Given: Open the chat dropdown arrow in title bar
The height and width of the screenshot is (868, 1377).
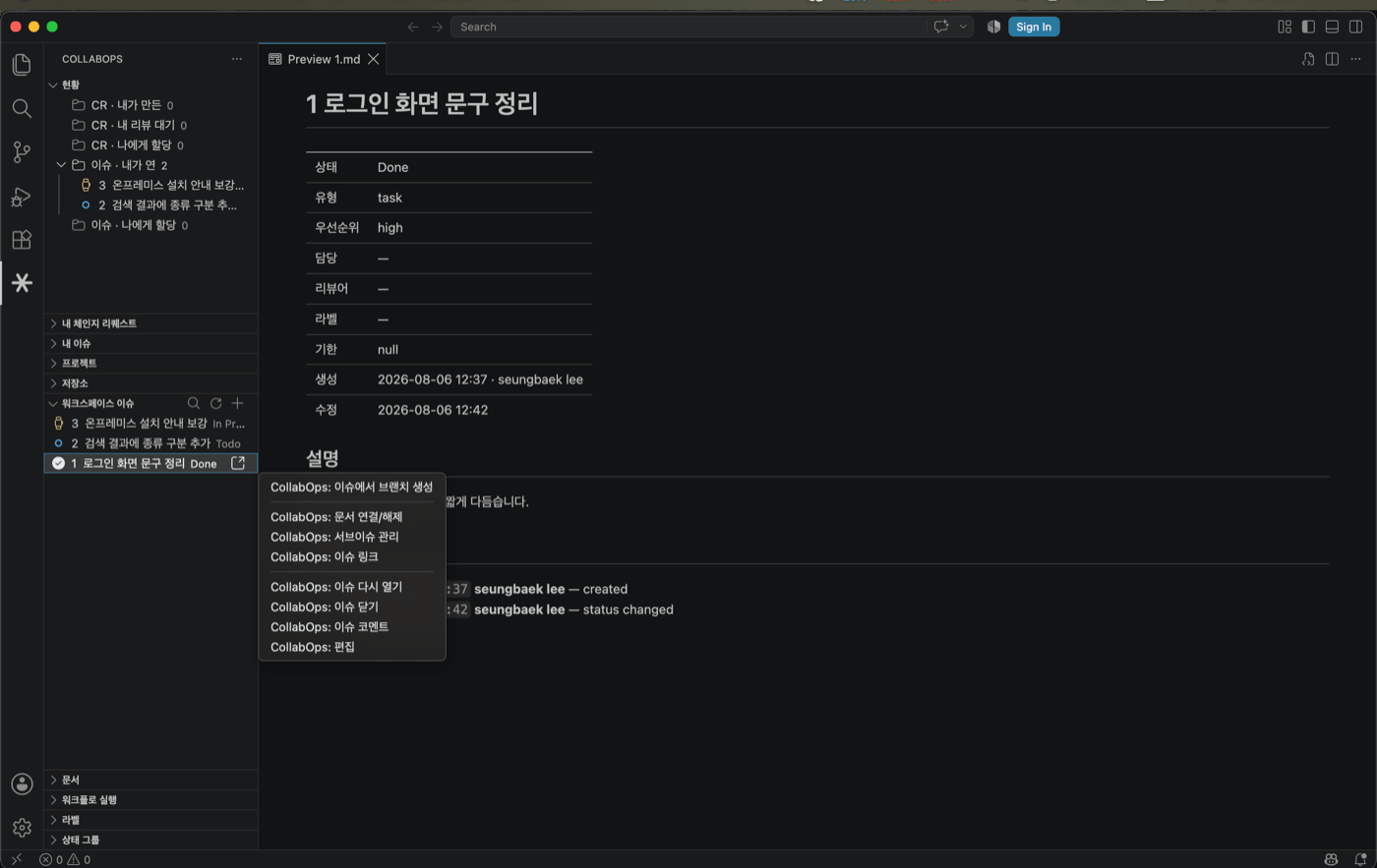Looking at the screenshot, I should pos(963,27).
